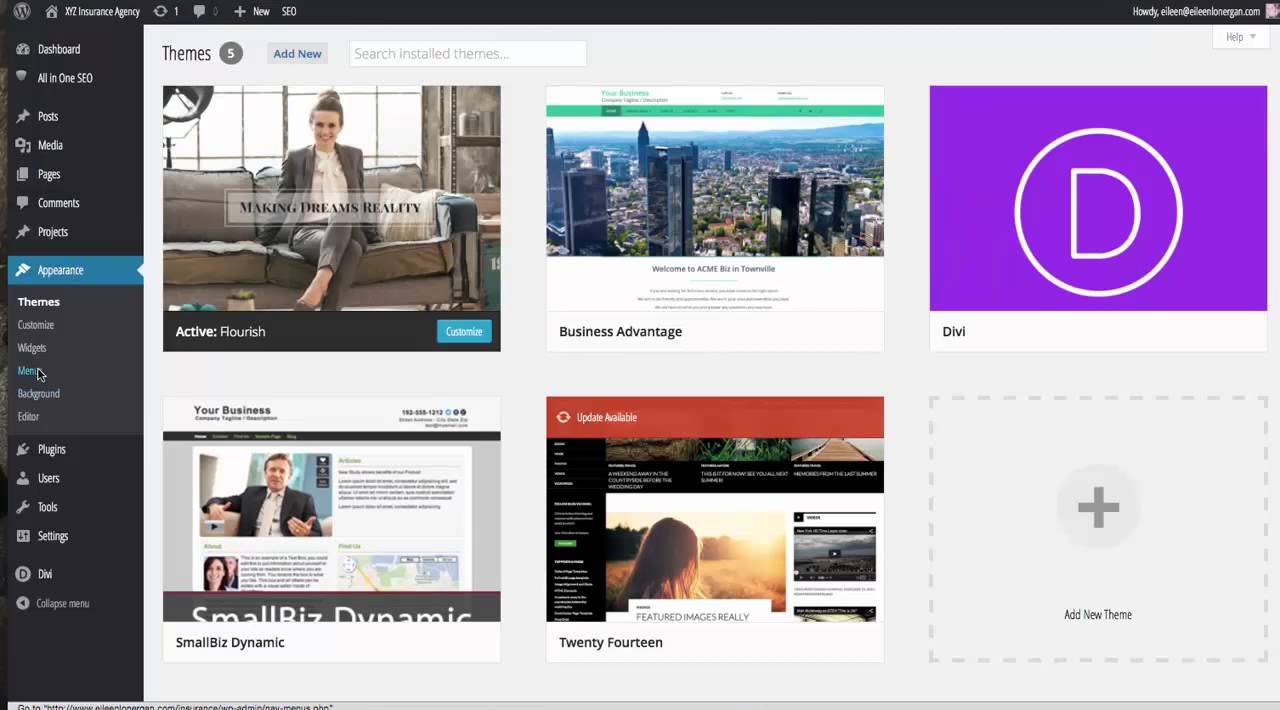Open the SEO menu in admin bar
Screen dimensions: 1280x710
click(289, 11)
